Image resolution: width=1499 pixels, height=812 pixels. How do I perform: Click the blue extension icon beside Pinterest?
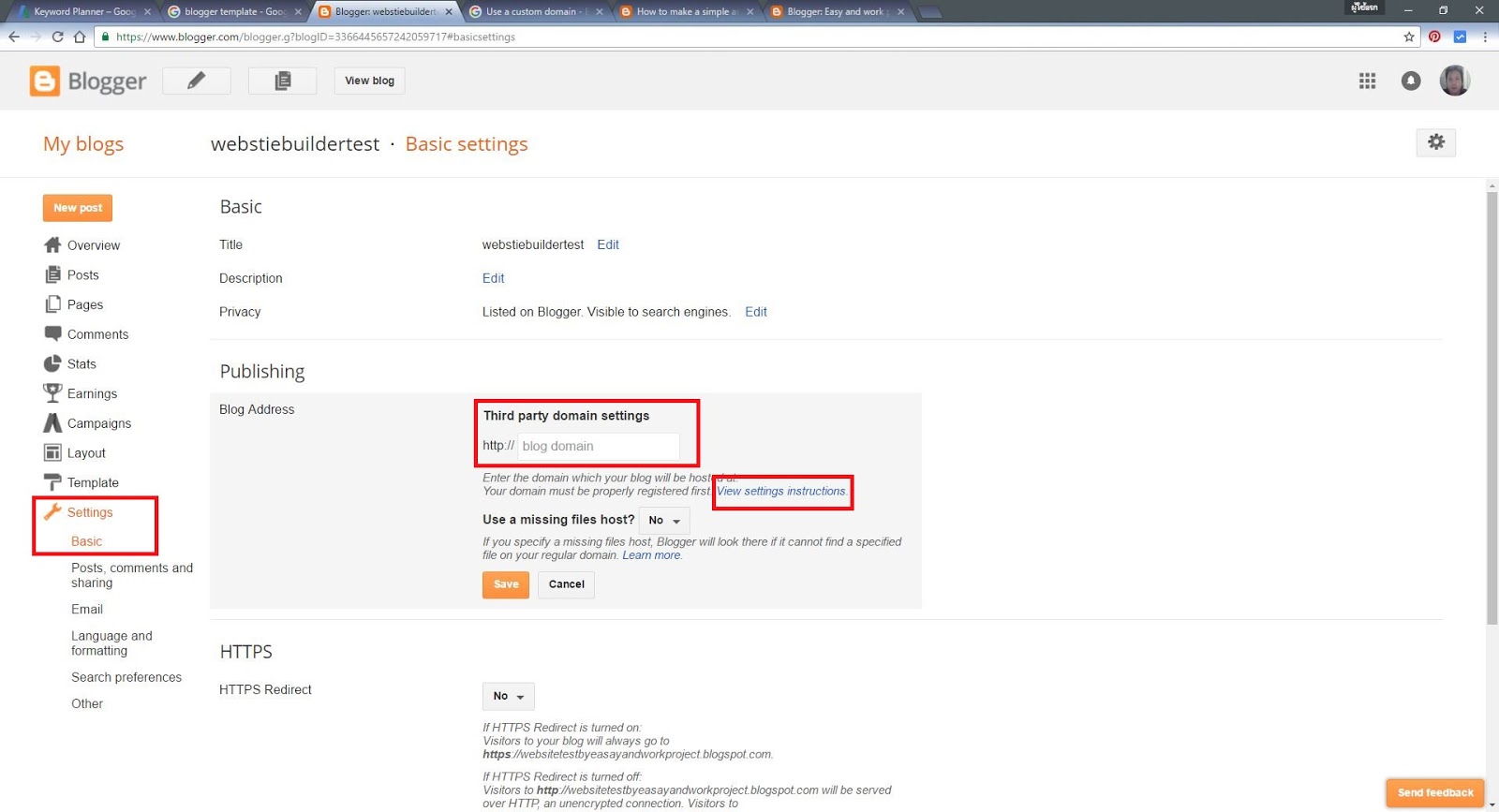1460,37
